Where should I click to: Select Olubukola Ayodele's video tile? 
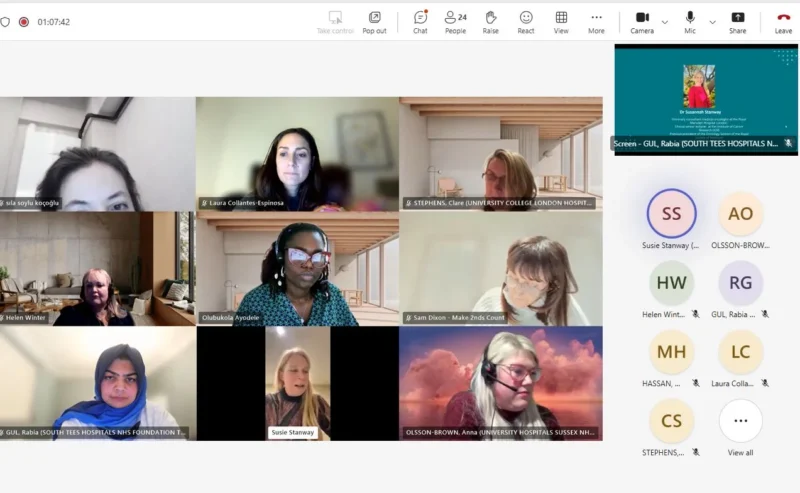pyautogui.click(x=297, y=269)
